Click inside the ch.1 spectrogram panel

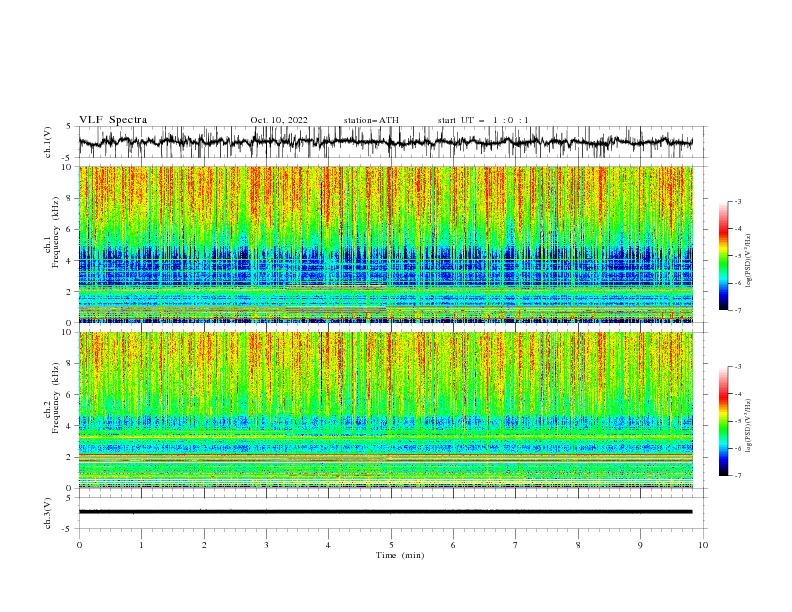(386, 244)
